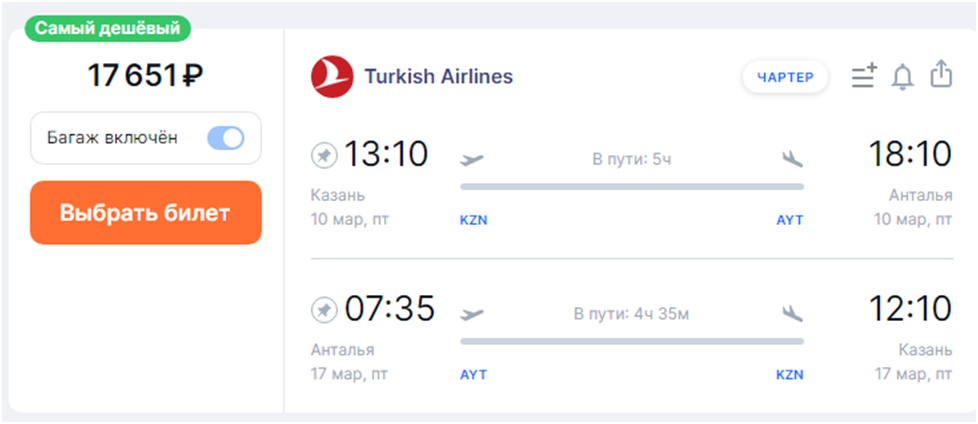The image size is (978, 424).
Task: Click the AYT arrival code on outbound
Action: pos(790,220)
